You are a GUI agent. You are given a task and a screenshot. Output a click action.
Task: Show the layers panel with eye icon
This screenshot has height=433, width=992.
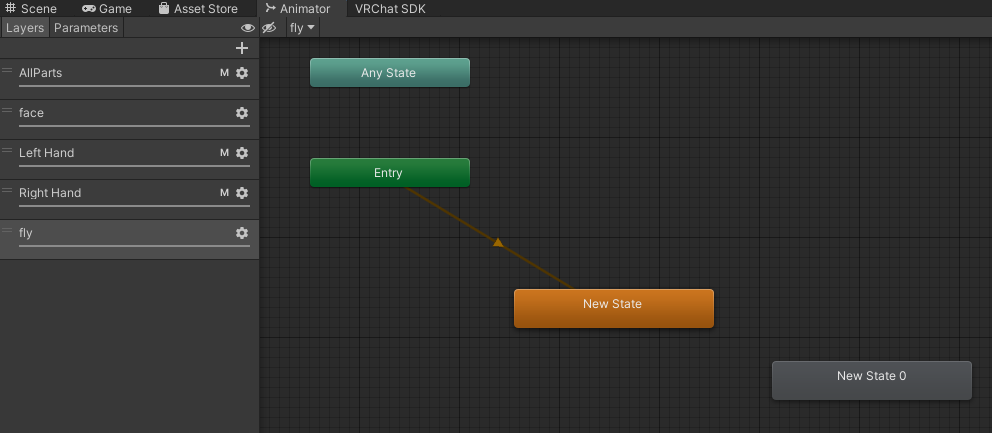[x=248, y=28]
